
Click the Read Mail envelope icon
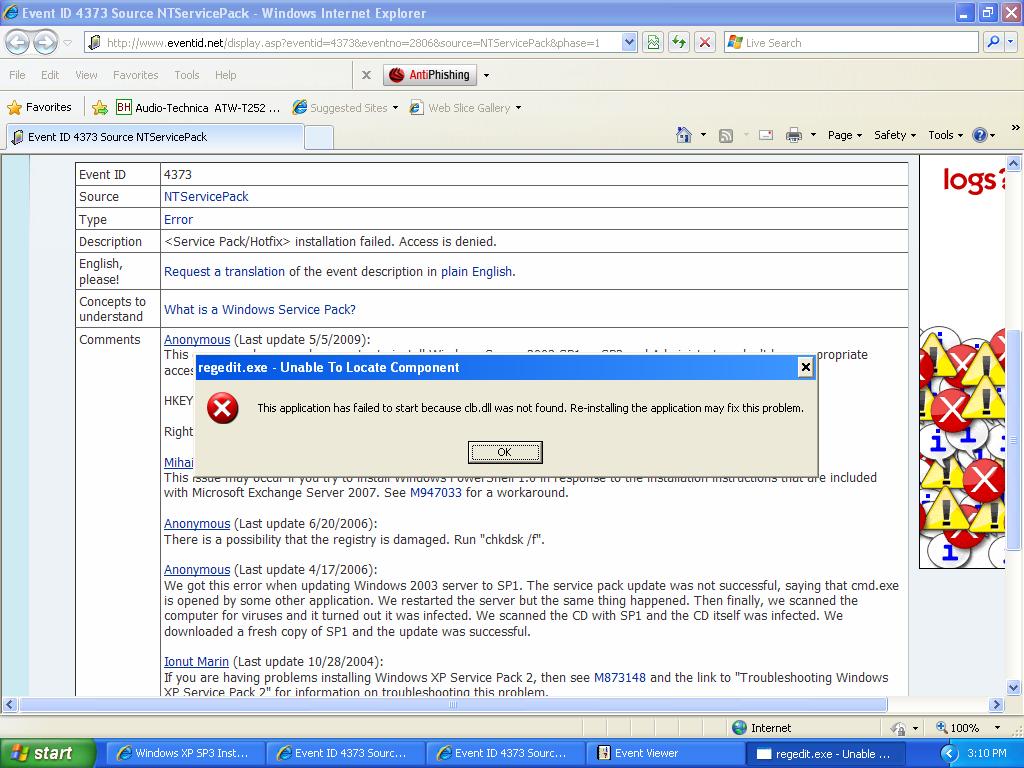coord(765,135)
